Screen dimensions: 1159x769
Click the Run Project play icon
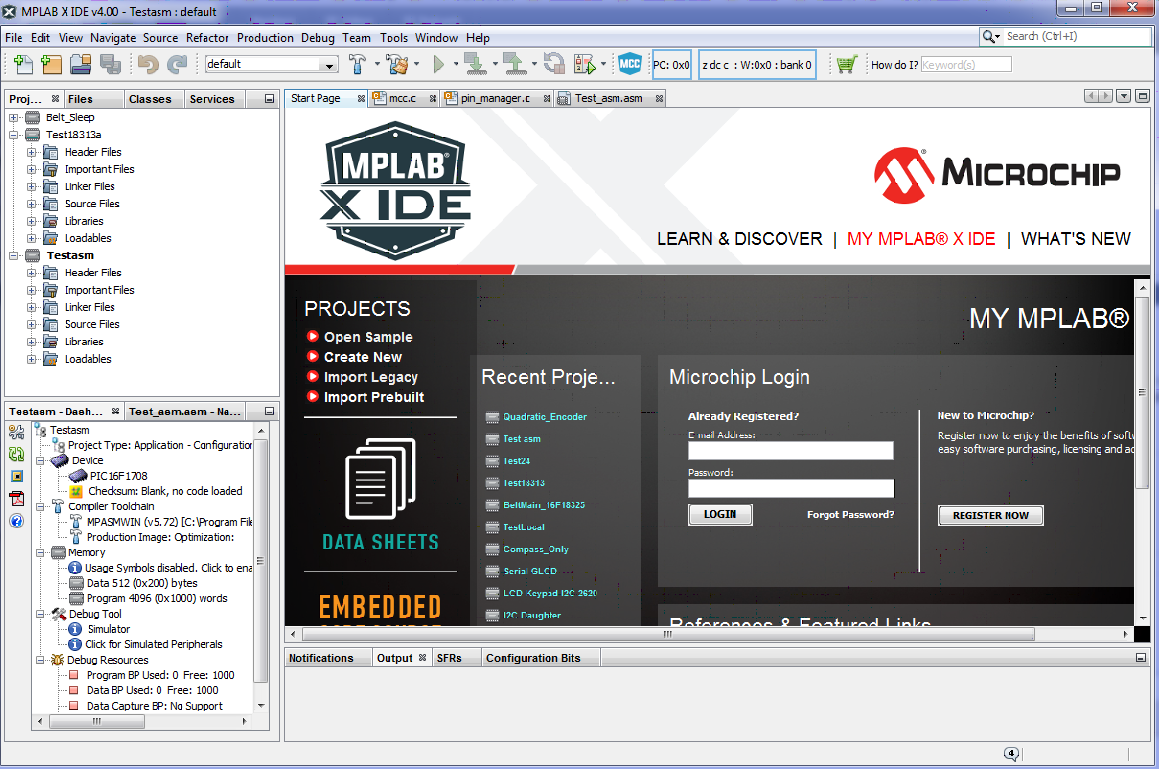(x=439, y=64)
